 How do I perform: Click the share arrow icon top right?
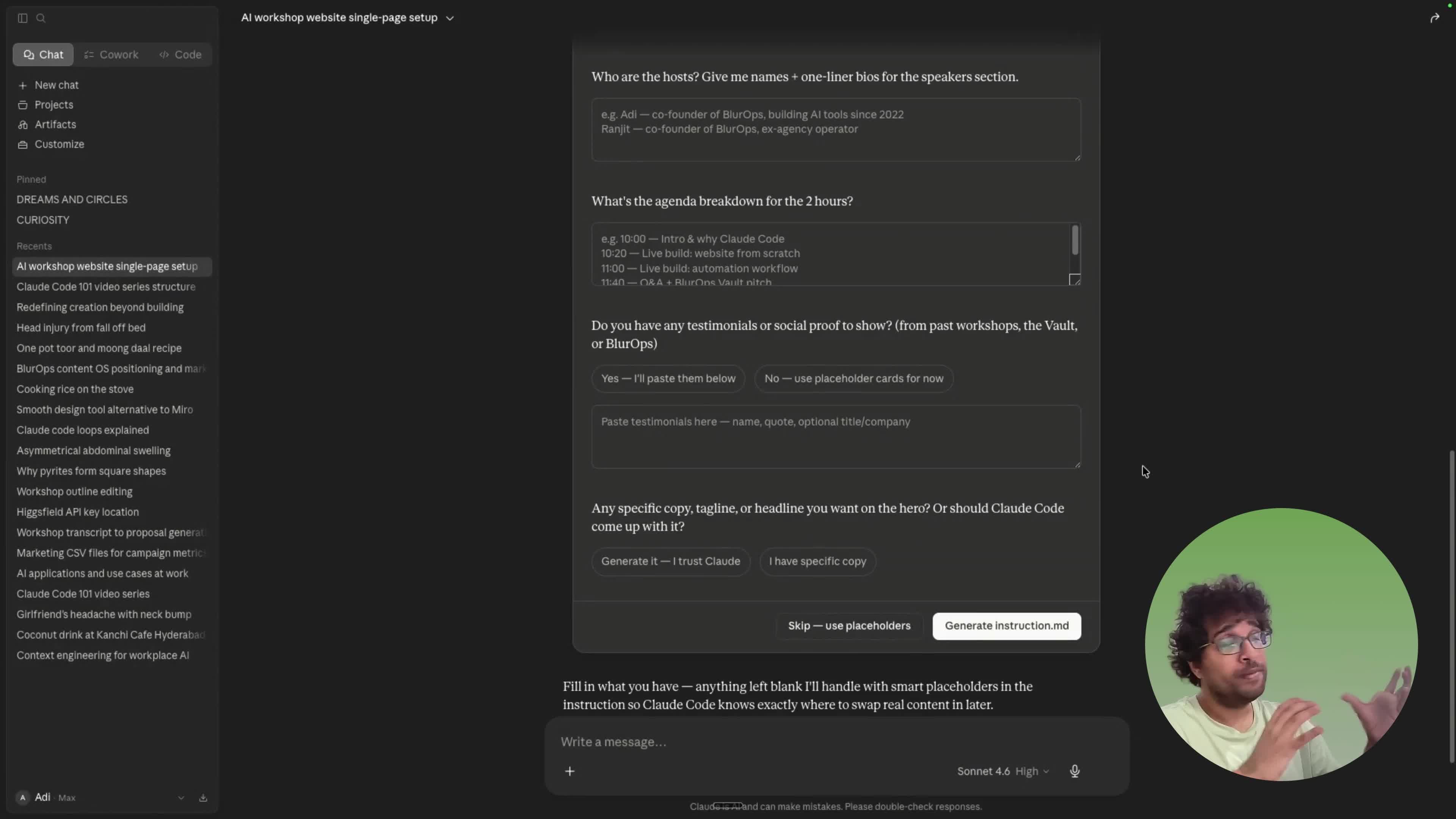tap(1434, 18)
